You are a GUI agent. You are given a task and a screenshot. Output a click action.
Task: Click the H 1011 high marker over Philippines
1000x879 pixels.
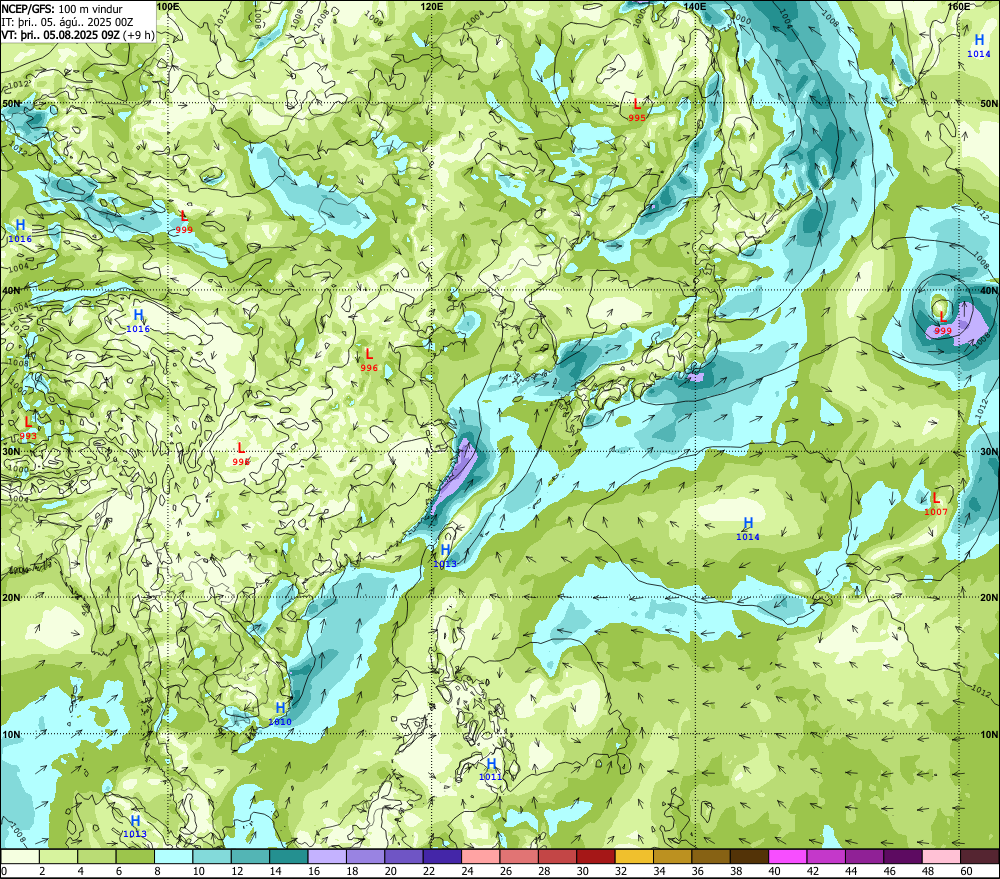pyautogui.click(x=490, y=769)
